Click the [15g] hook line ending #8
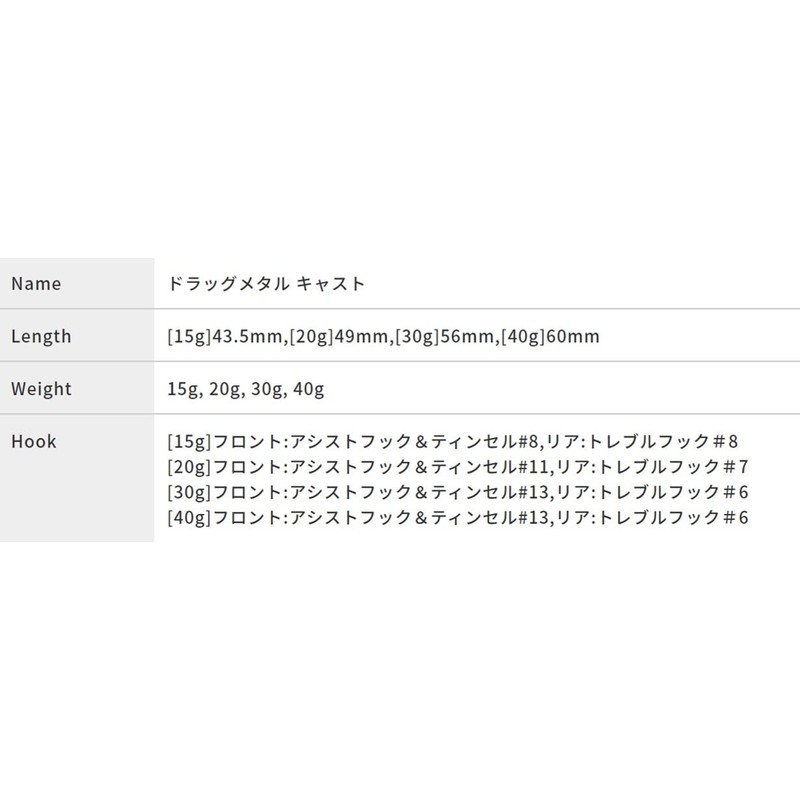 pyautogui.click(x=453, y=441)
